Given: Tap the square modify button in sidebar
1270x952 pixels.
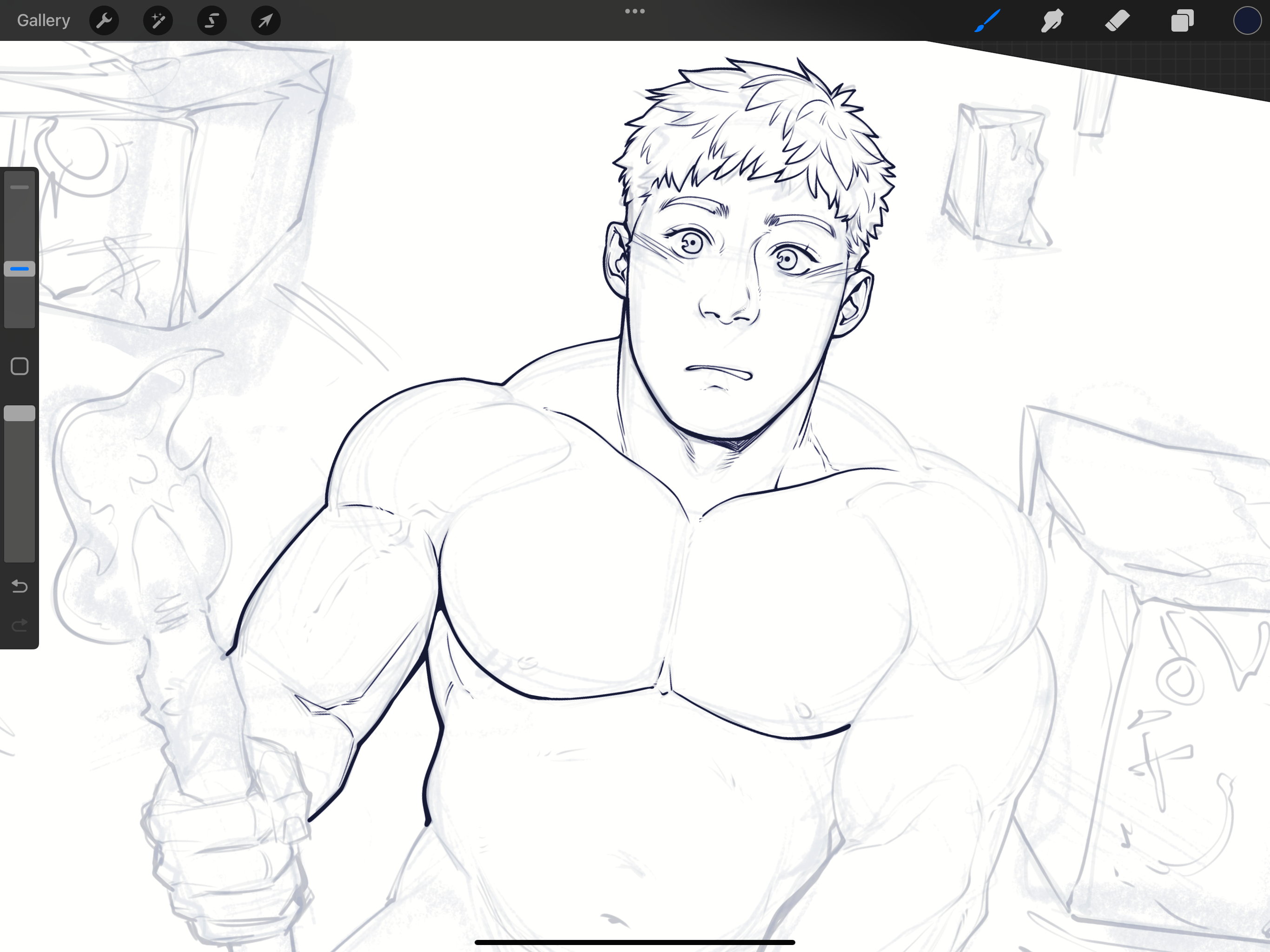Looking at the screenshot, I should [20, 366].
